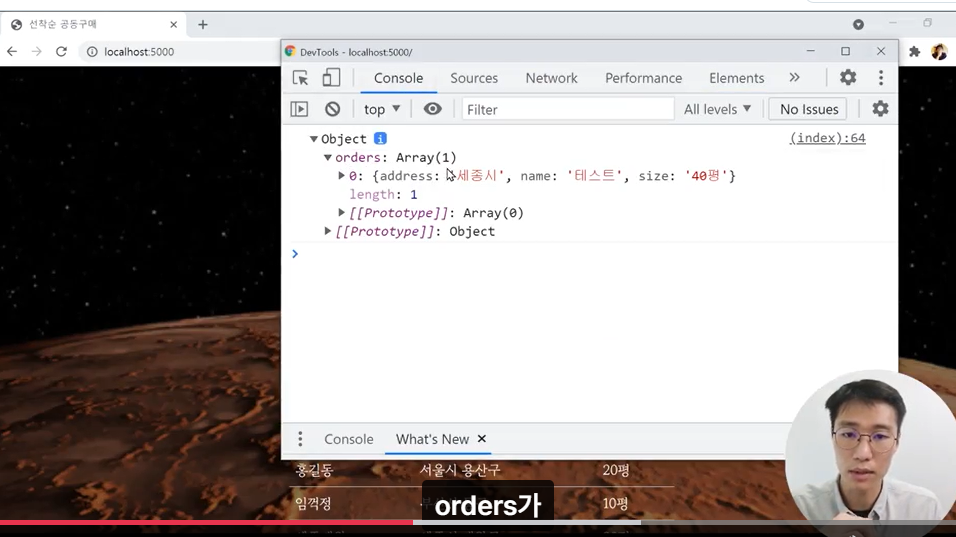
Task: Collapse the logged Object
Action: [313, 139]
